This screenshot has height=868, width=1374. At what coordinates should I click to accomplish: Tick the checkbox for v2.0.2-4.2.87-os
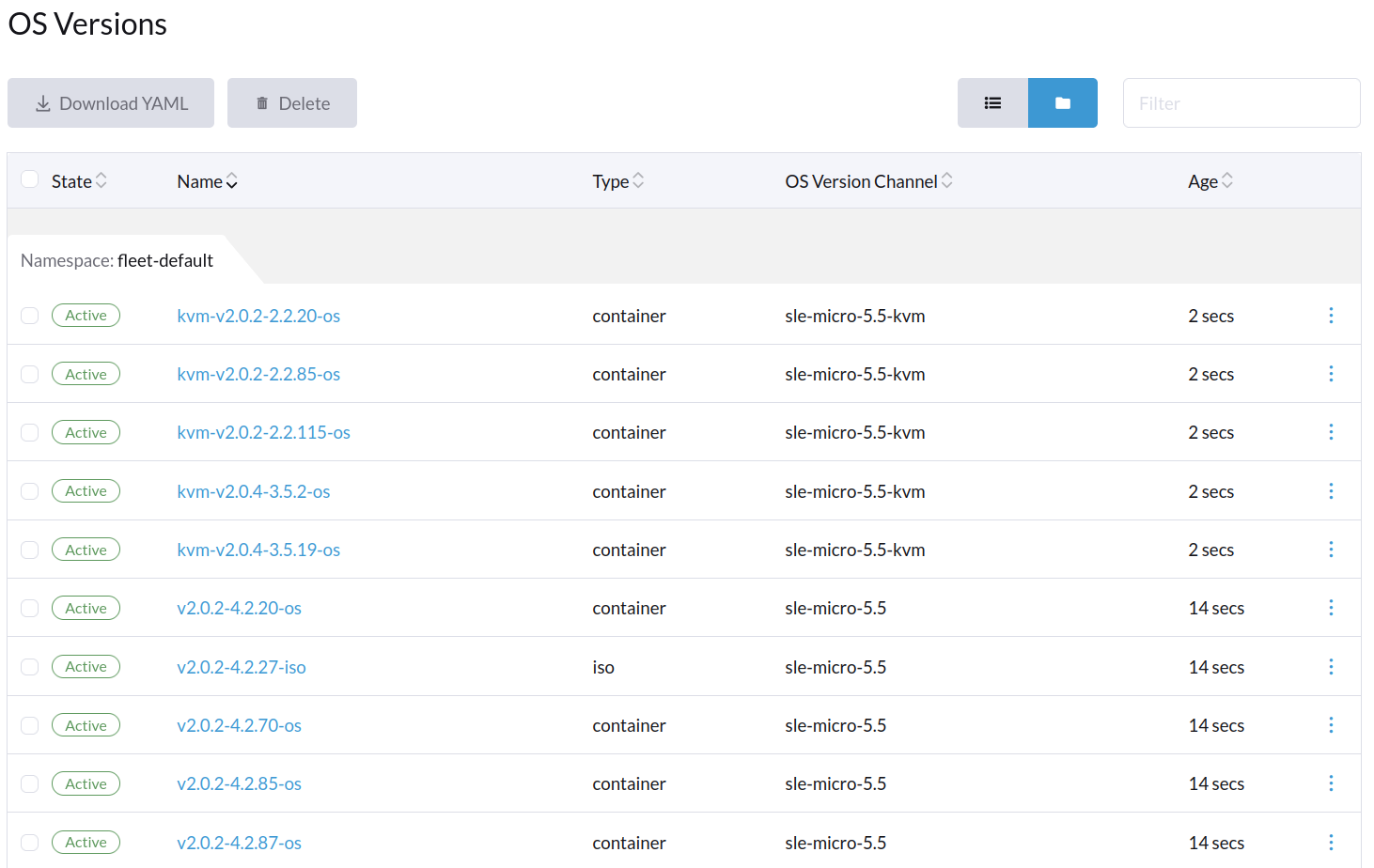[30, 843]
